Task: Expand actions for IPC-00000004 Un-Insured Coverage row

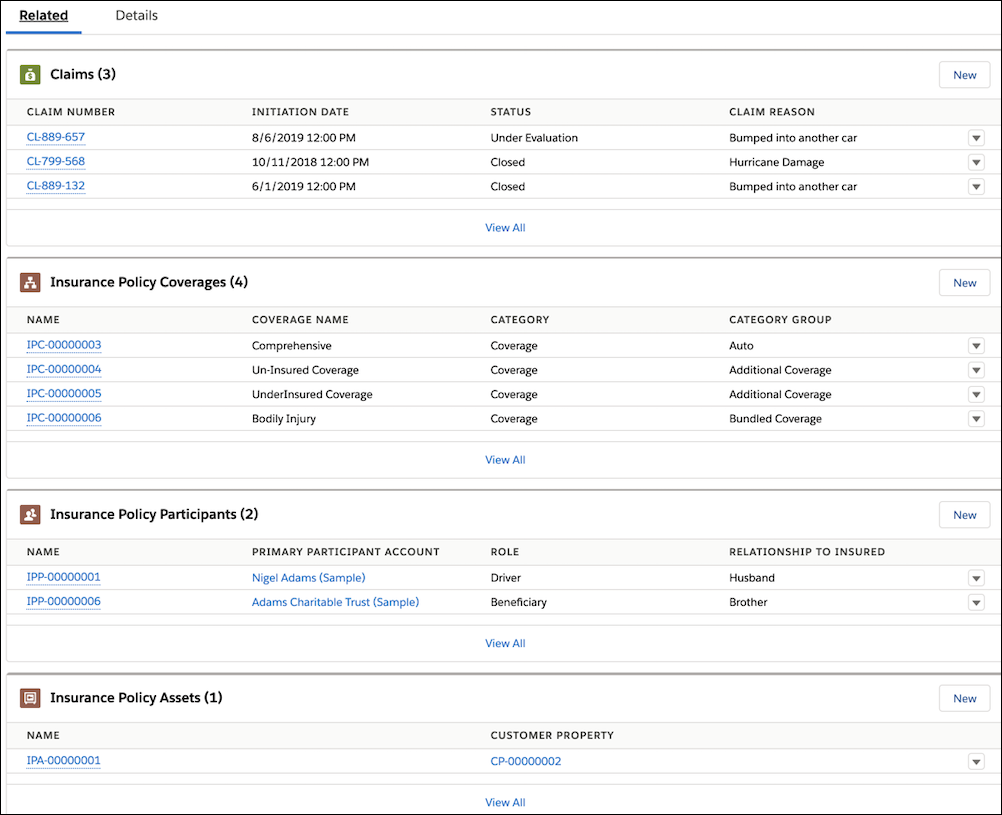Action: tap(976, 370)
